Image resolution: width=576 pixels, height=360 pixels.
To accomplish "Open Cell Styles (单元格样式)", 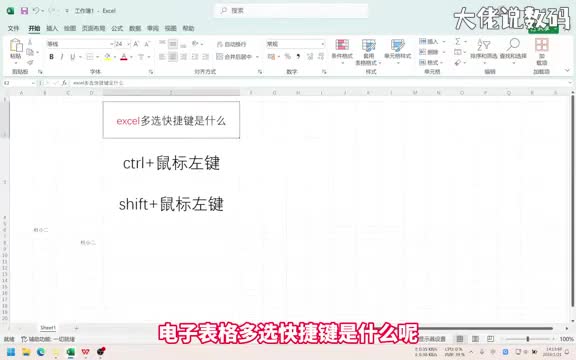I will click(397, 50).
